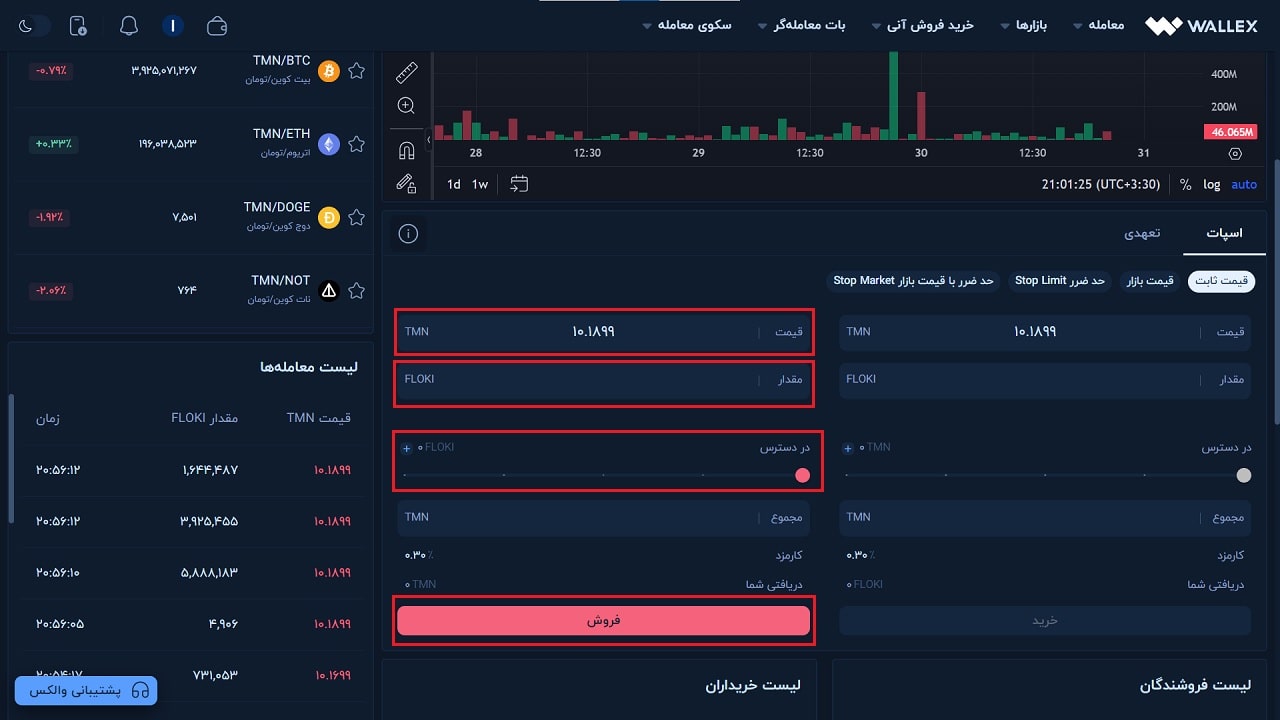Screen dimensions: 1280x720
Task: Click the Dogecoin coin icon
Action: coord(329,217)
